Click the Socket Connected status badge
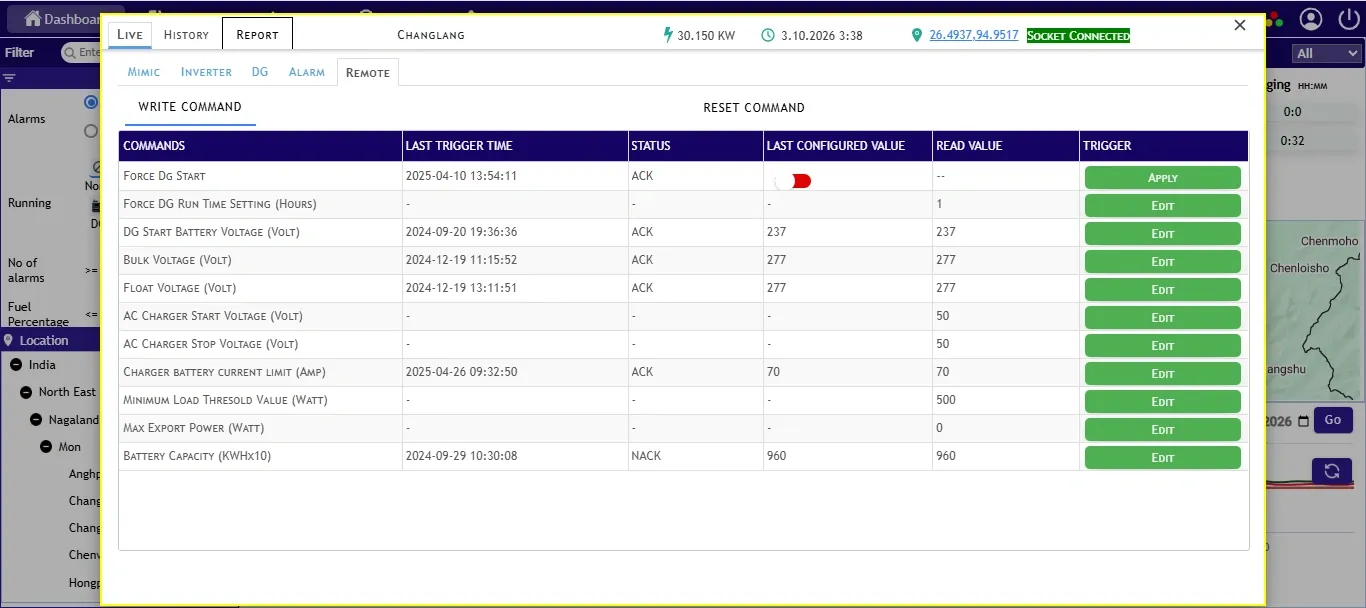This screenshot has height=608, width=1366. point(1078,35)
